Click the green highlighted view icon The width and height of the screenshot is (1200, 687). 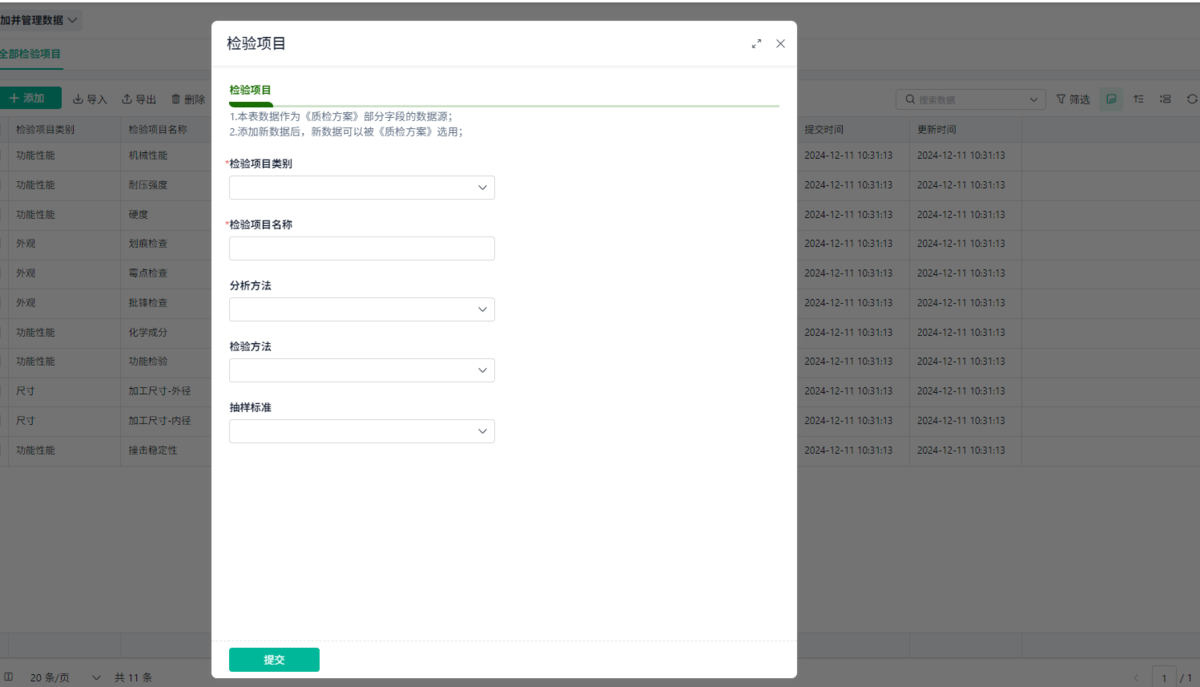pos(1111,99)
